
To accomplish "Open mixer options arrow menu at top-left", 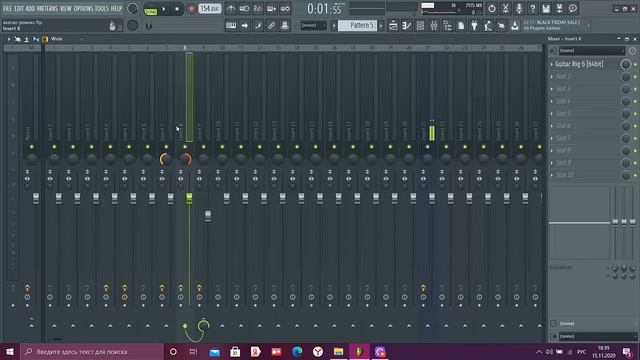I will 9,39.
